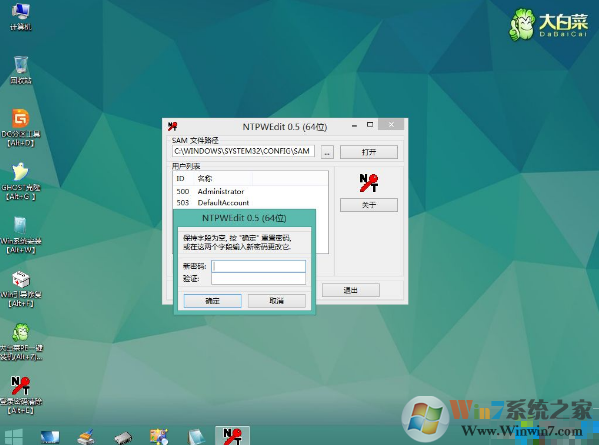Click the browse "..." button for SAM path

click(x=327, y=152)
